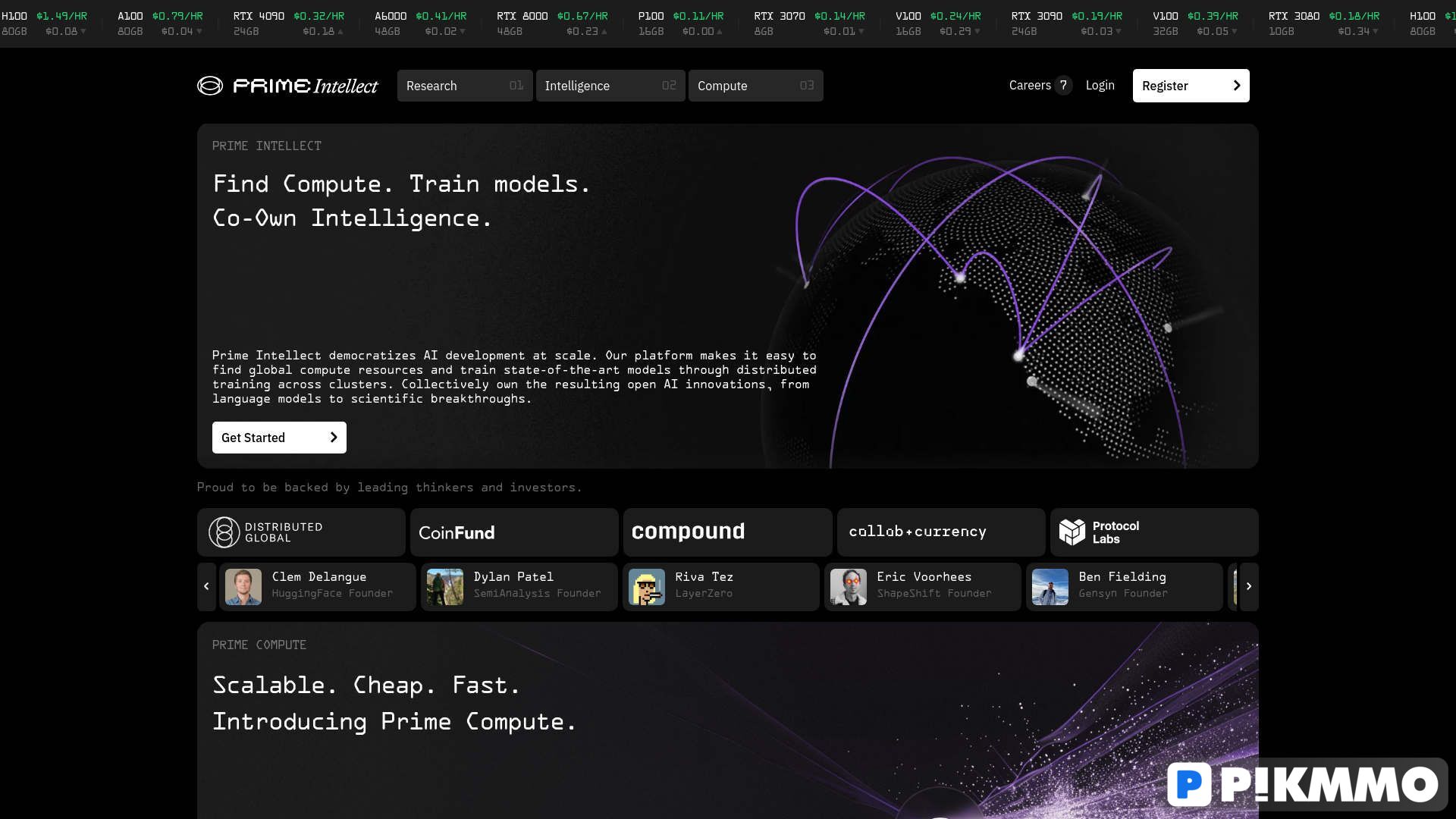The width and height of the screenshot is (1456, 819).
Task: Go to next backers with right arrow
Action: (1249, 586)
